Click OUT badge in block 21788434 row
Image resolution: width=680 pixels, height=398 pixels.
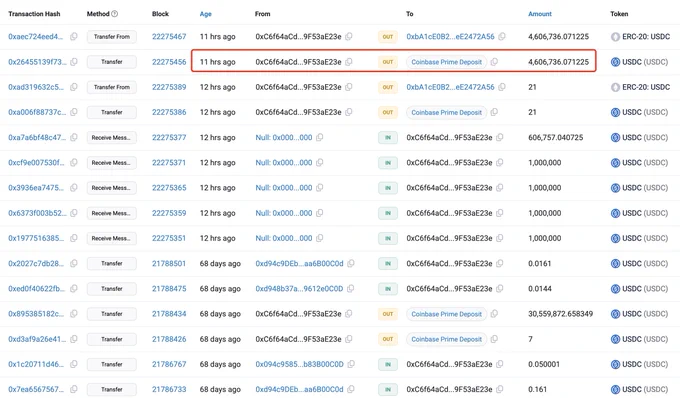coord(388,313)
